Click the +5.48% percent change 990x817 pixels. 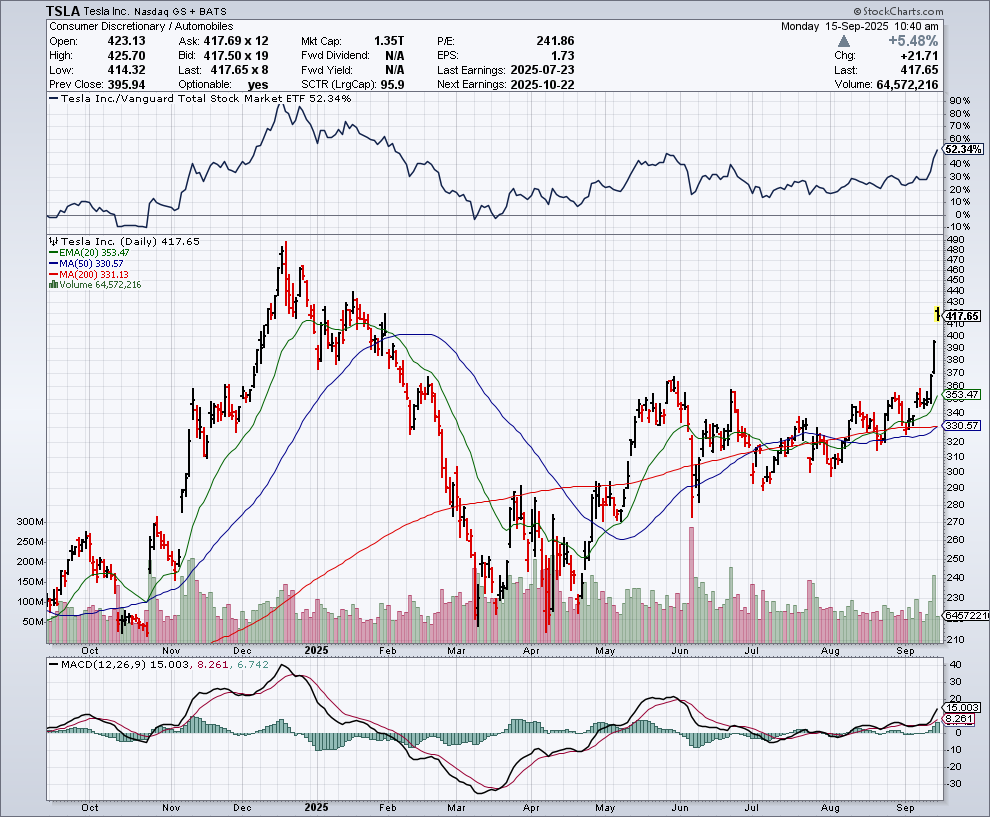[913, 41]
